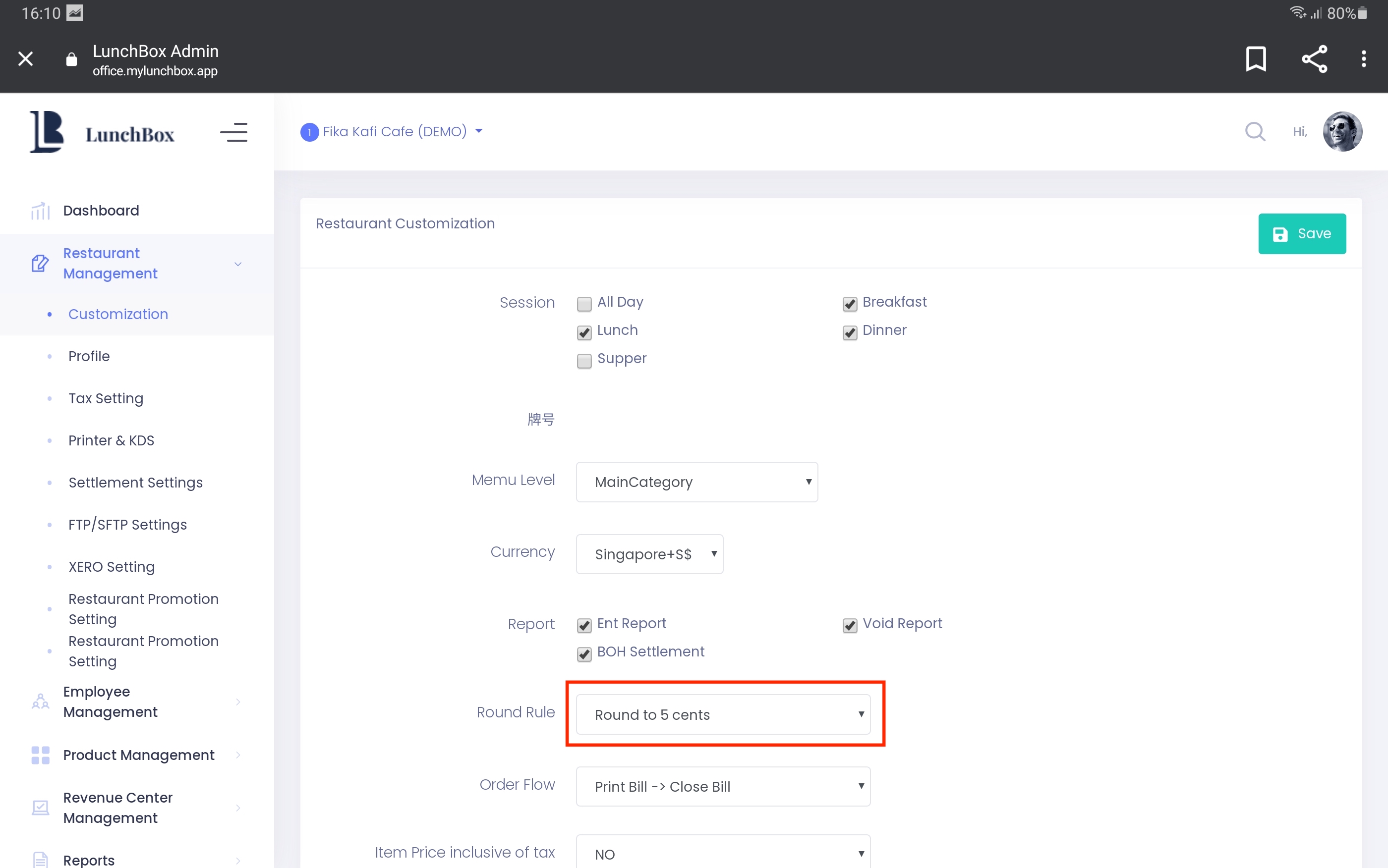Open the Round Rule dropdown
This screenshot has width=1388, height=868.
pyautogui.click(x=722, y=714)
